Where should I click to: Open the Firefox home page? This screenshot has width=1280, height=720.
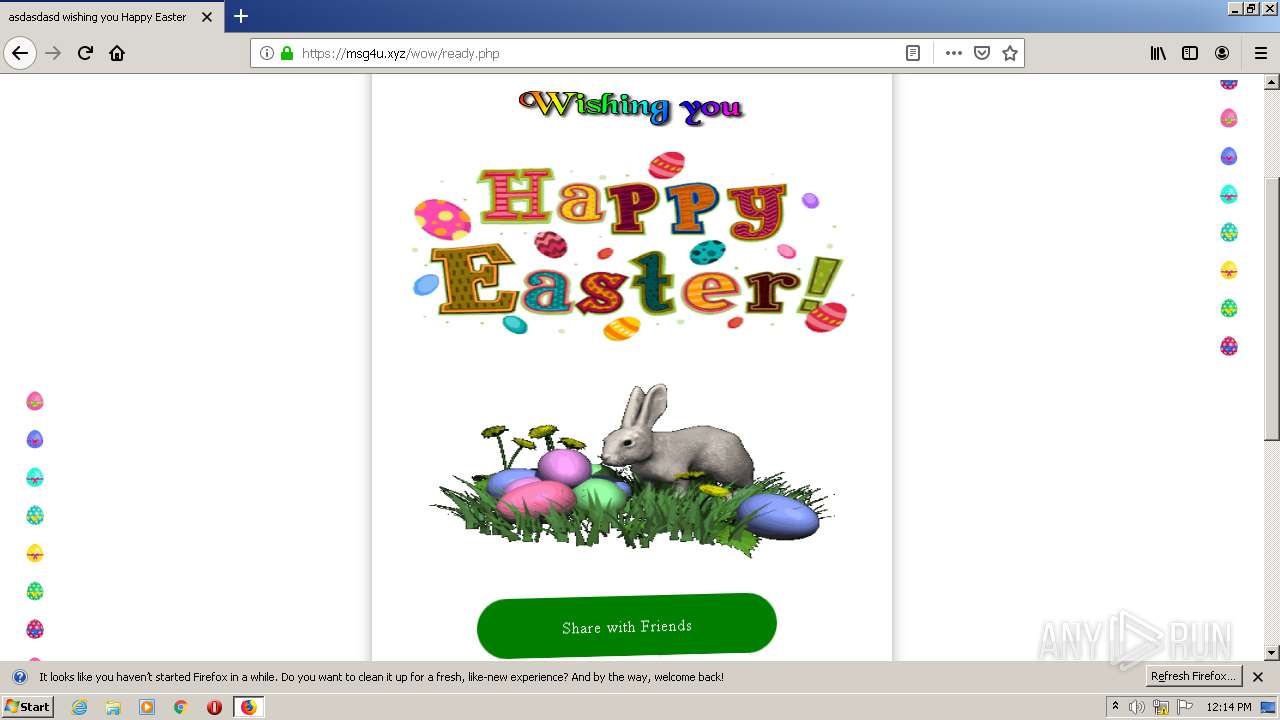(117, 53)
